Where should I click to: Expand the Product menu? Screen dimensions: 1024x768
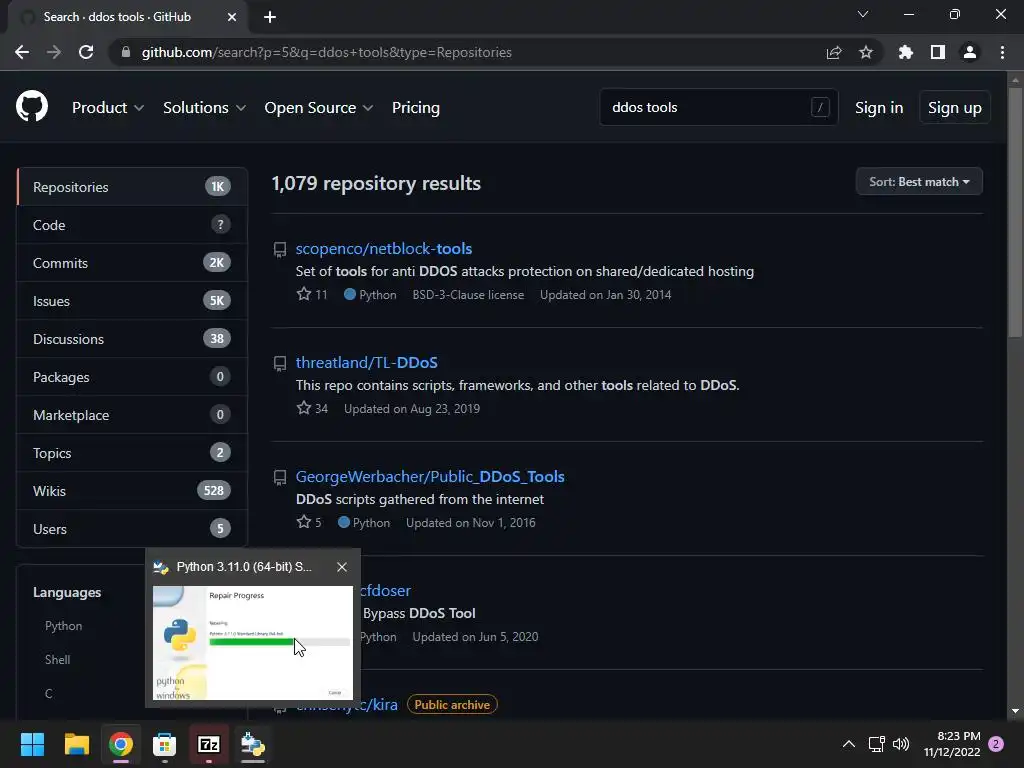(108, 108)
